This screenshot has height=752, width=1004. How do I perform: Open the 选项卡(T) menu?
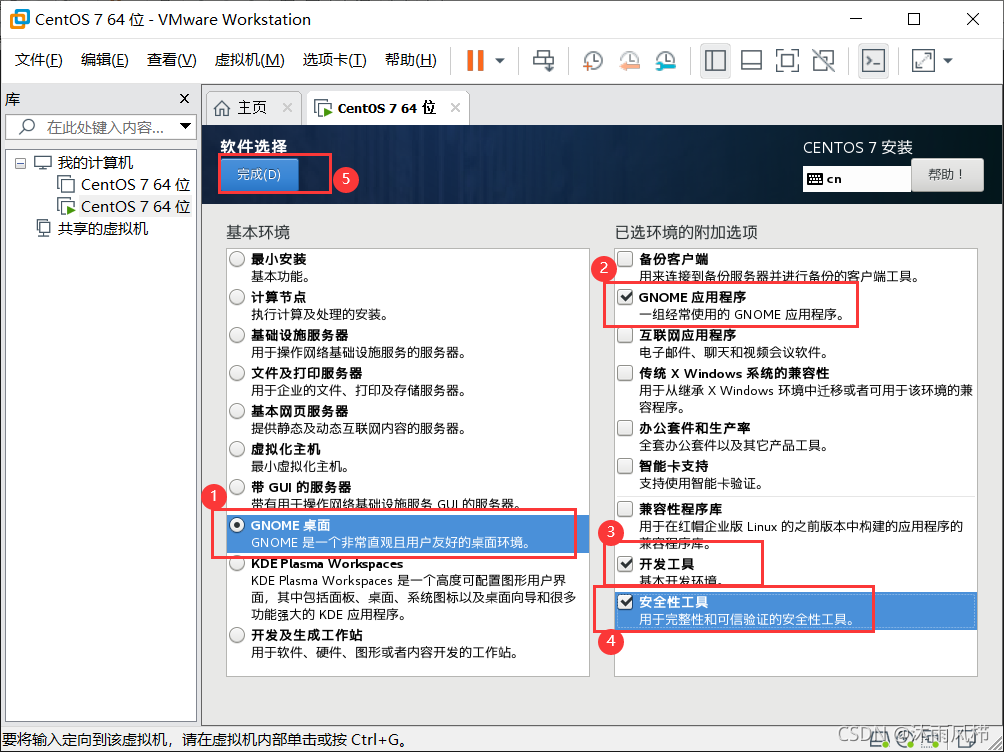coord(334,60)
